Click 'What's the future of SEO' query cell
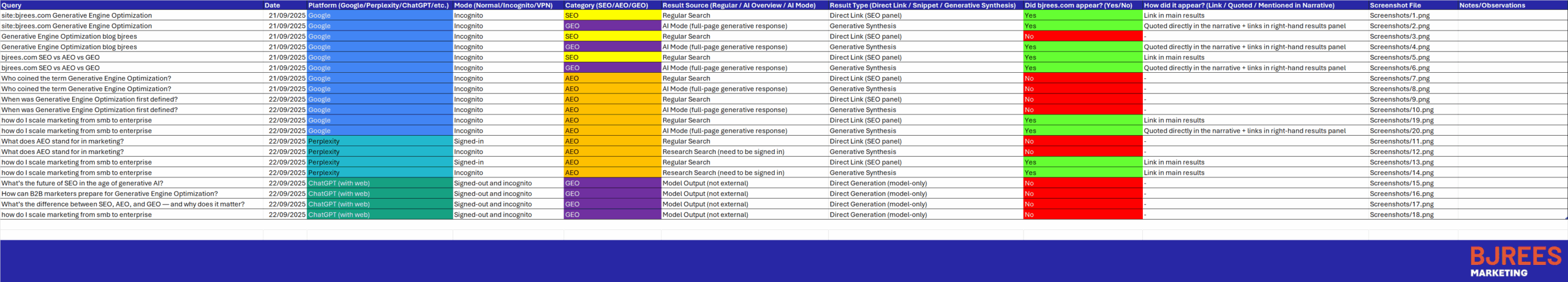 (x=131, y=184)
